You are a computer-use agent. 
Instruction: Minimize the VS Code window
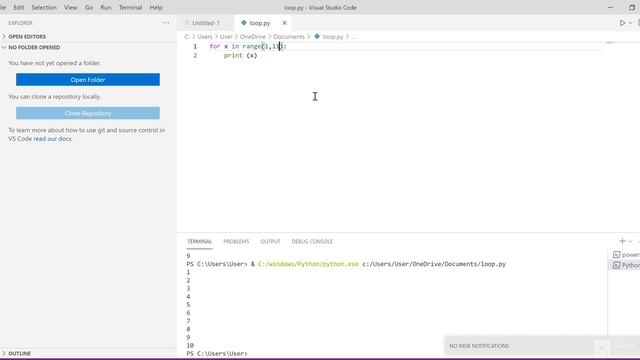pos(610,7)
